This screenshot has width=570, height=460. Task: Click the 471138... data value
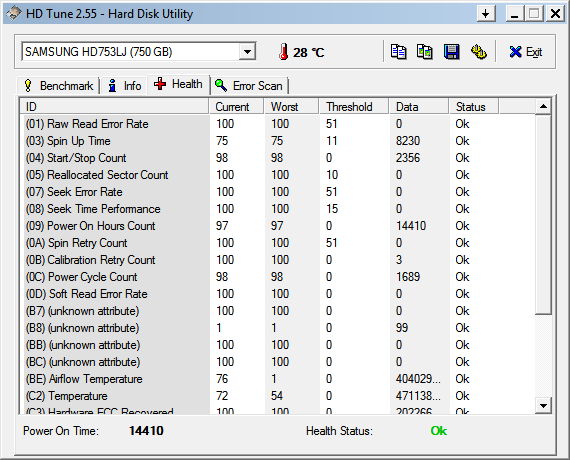[x=418, y=396]
